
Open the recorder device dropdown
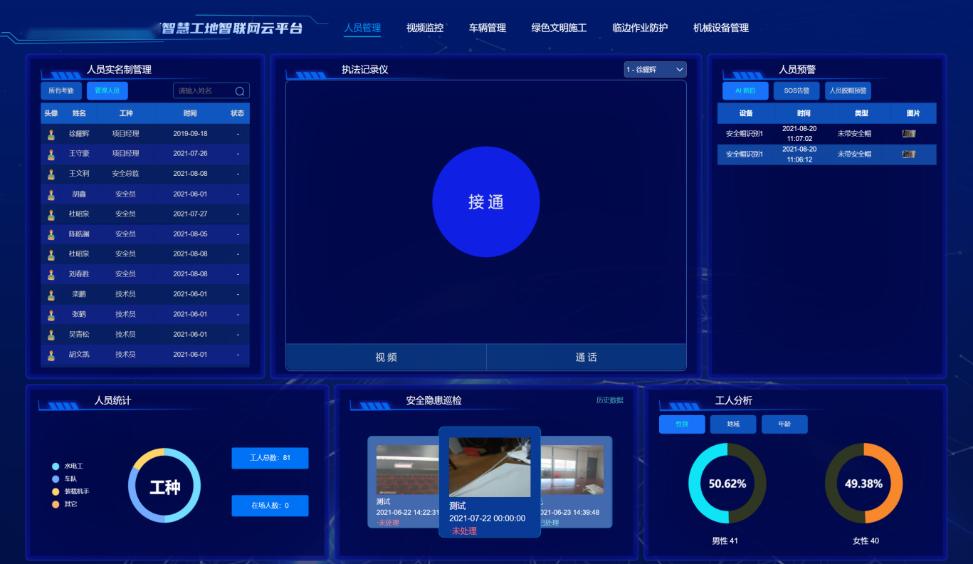pyautogui.click(x=655, y=69)
